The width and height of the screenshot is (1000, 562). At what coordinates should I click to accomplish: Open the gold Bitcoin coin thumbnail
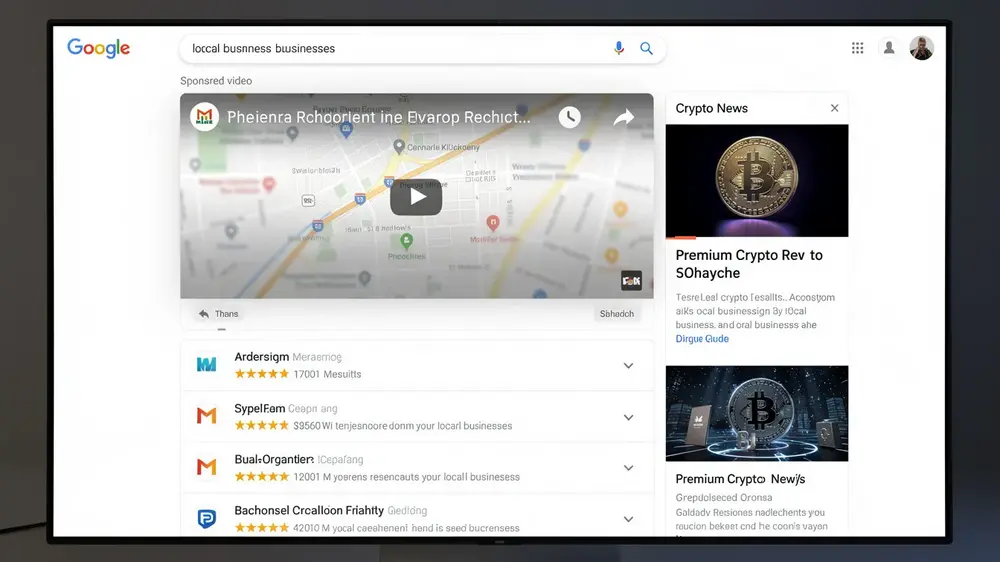pyautogui.click(x=757, y=181)
